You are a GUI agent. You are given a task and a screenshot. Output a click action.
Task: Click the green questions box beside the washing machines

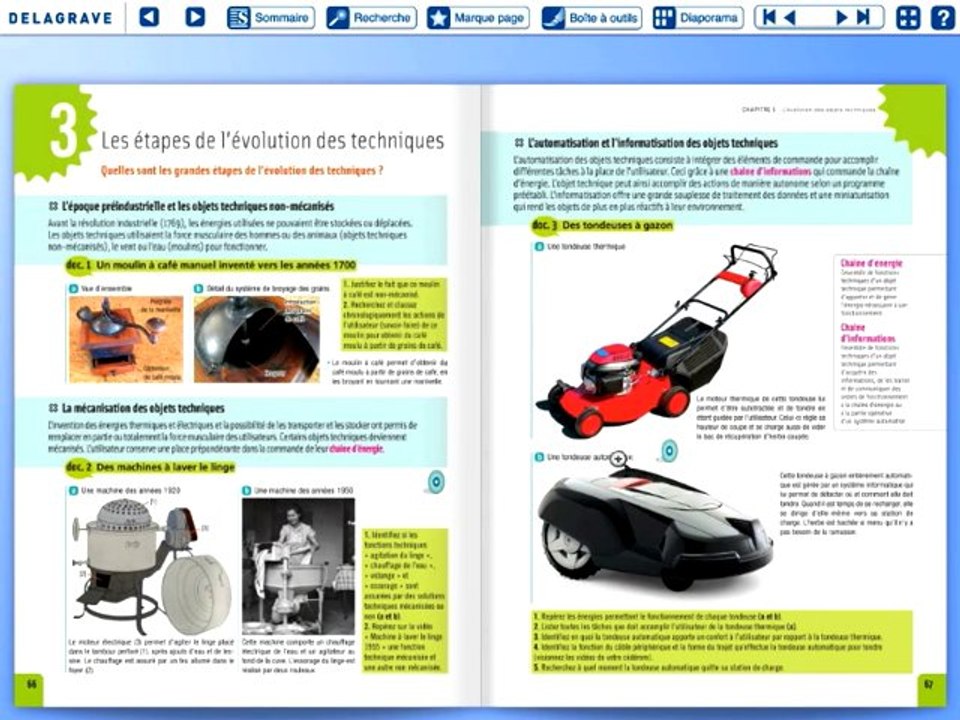click(x=405, y=601)
